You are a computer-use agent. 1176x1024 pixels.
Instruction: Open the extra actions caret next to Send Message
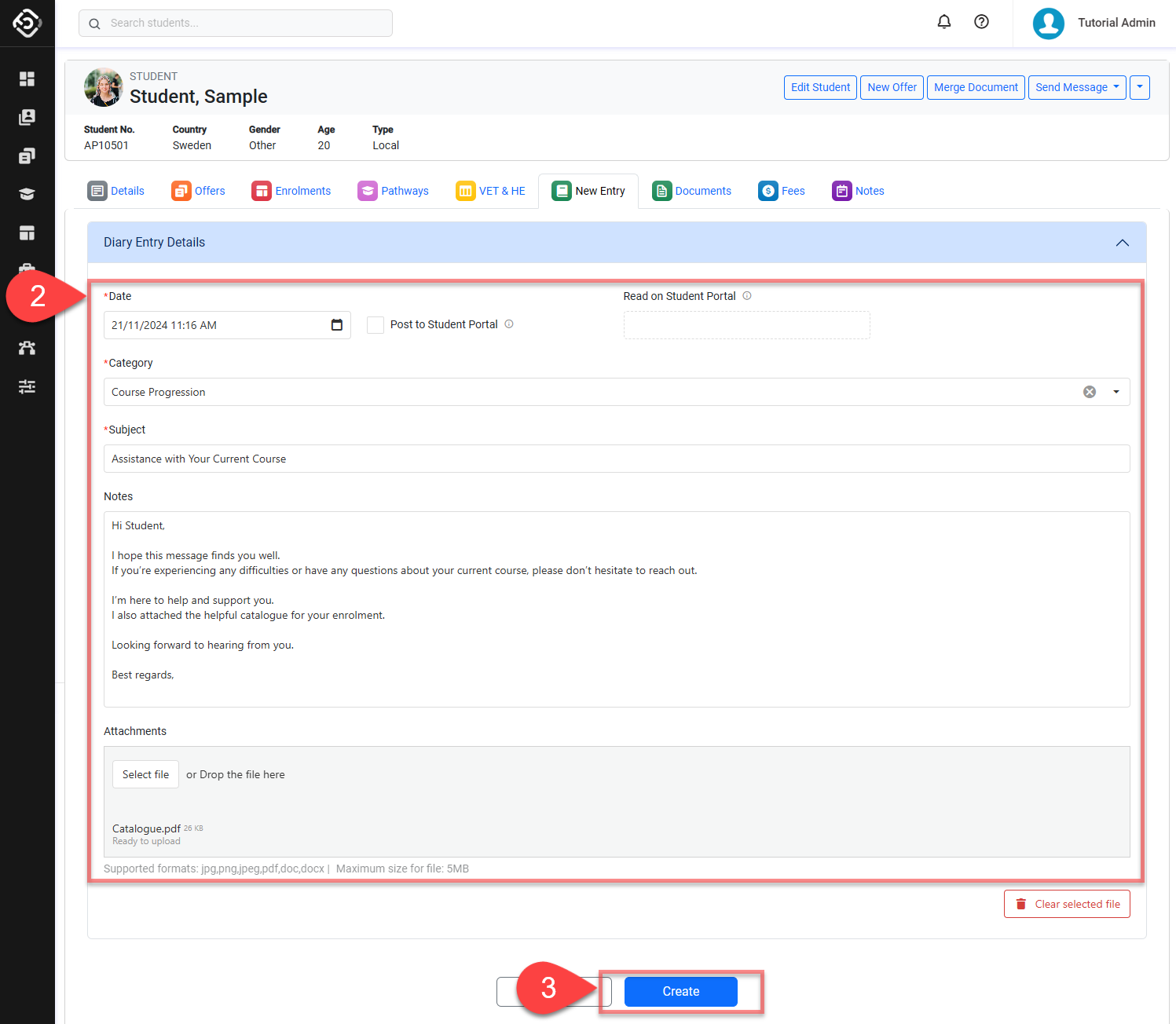[x=1139, y=87]
